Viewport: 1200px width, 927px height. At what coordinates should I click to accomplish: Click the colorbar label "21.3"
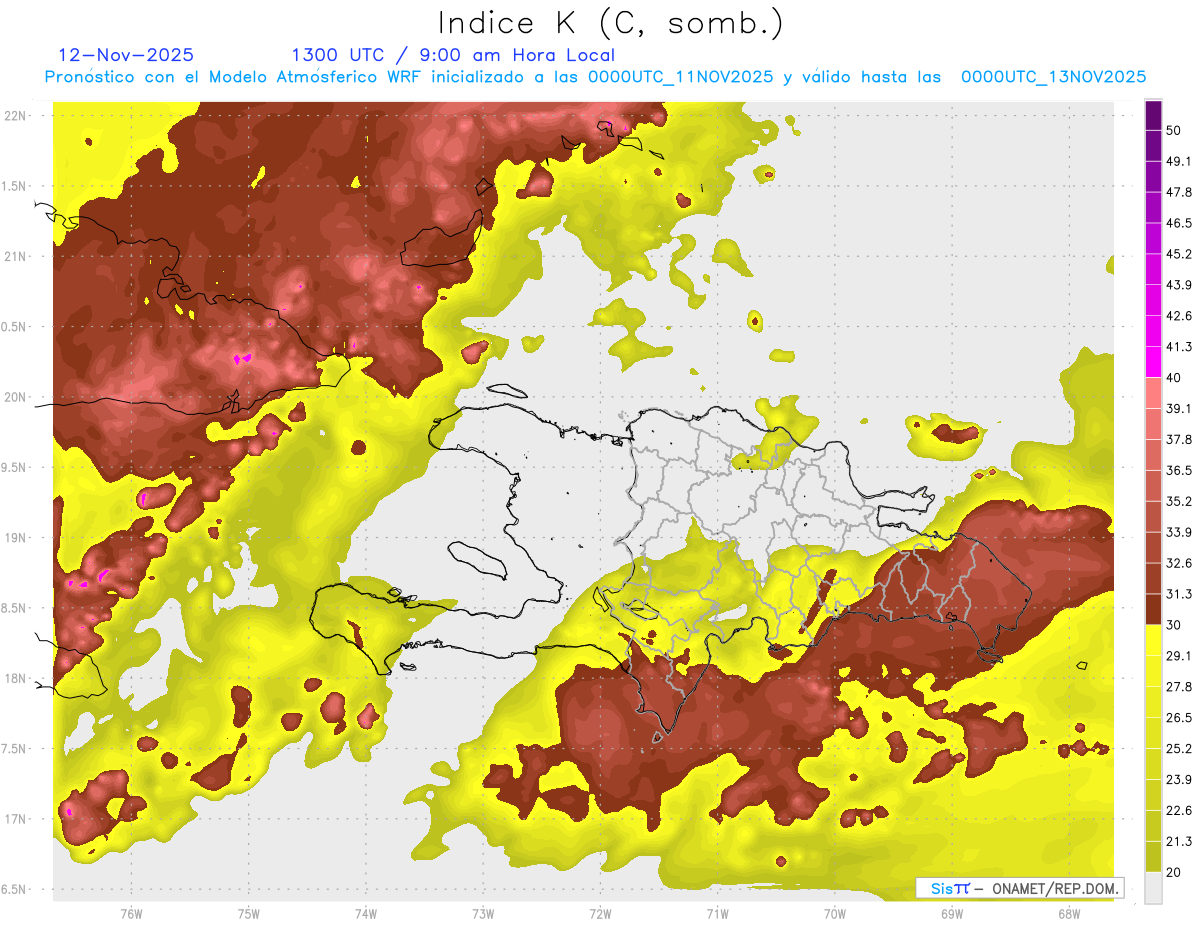[1178, 842]
